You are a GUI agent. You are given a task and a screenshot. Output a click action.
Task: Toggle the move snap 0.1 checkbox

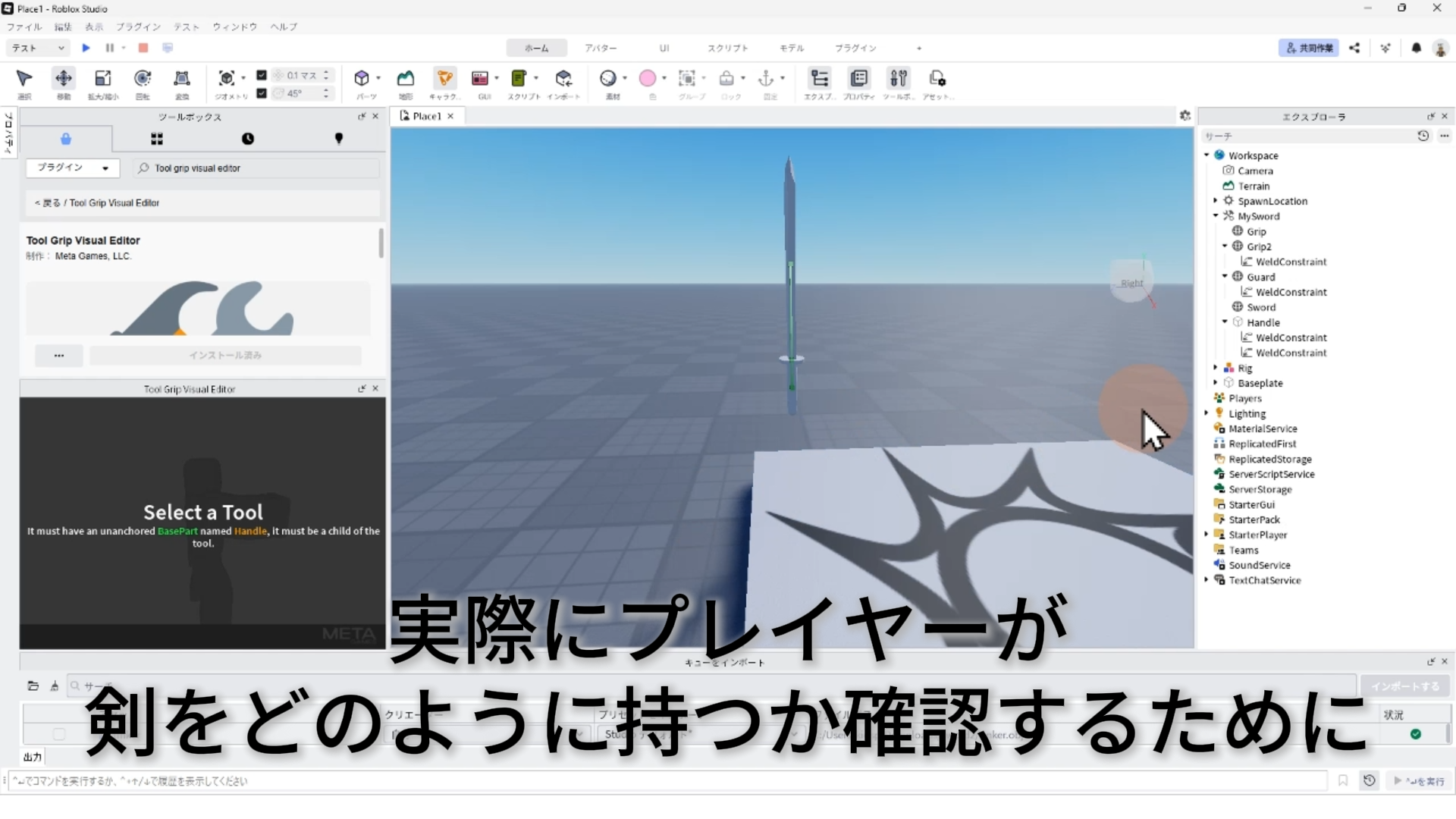[x=262, y=75]
